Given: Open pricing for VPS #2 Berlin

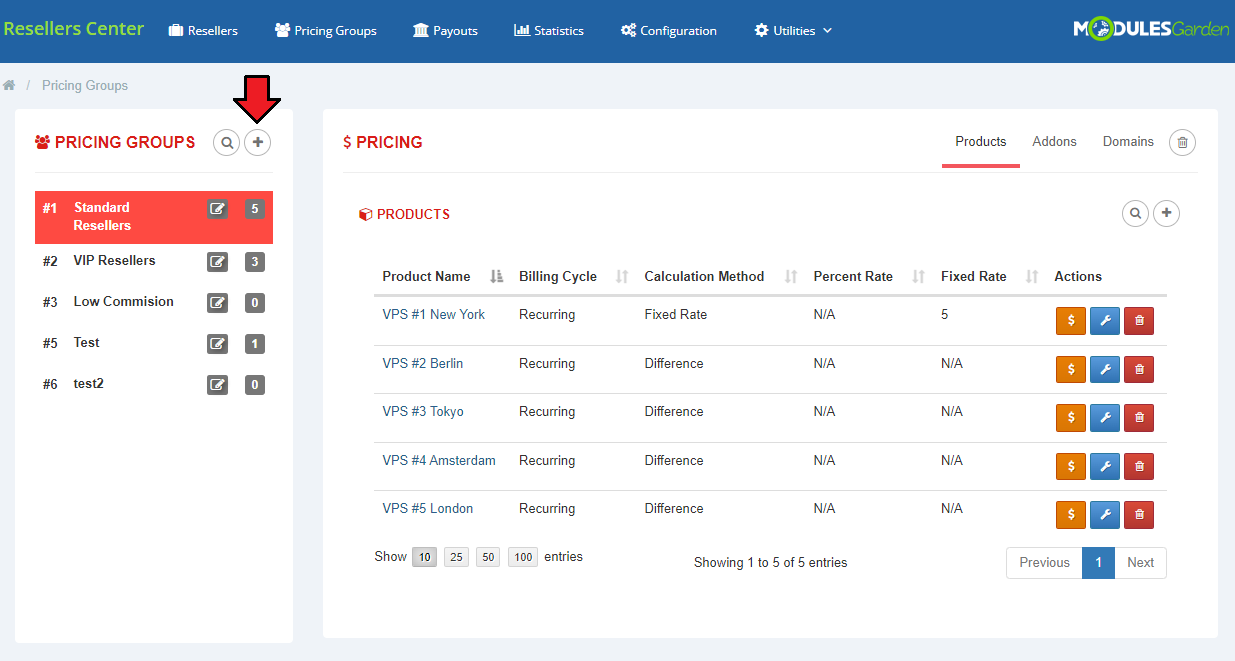Looking at the screenshot, I should (x=1071, y=370).
